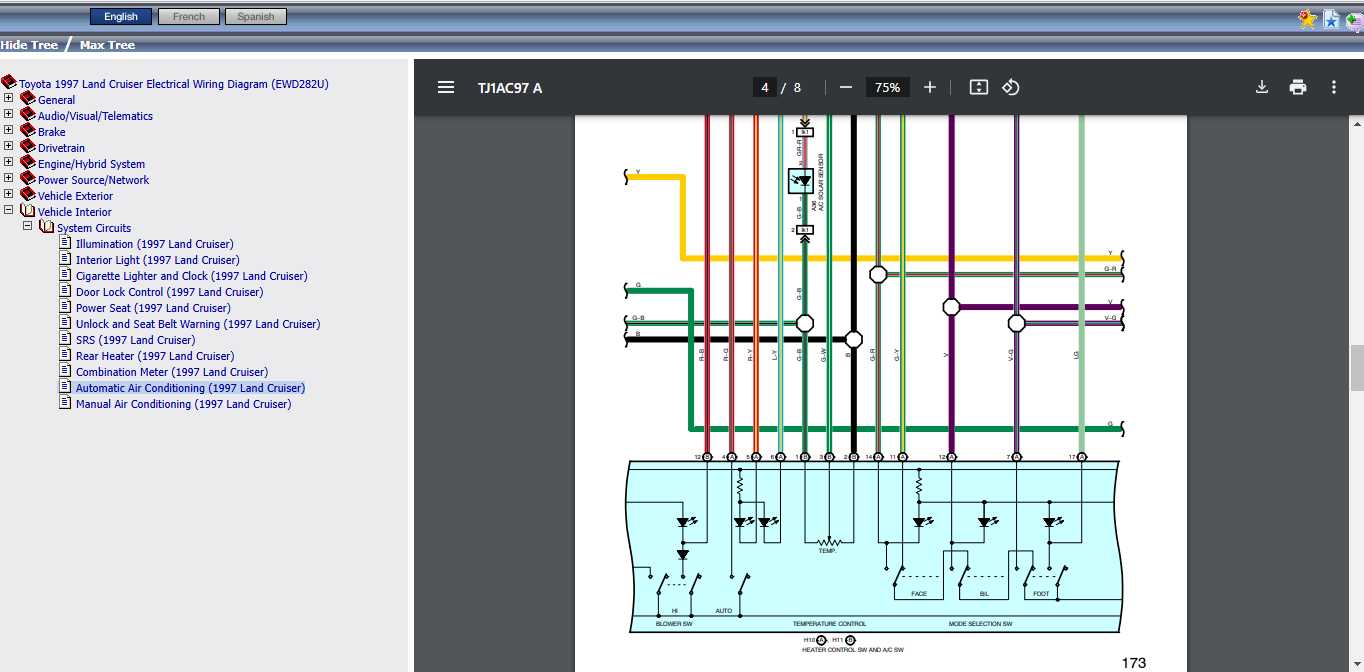This screenshot has height=672, width=1364.
Task: Switch language to English
Action: click(121, 16)
